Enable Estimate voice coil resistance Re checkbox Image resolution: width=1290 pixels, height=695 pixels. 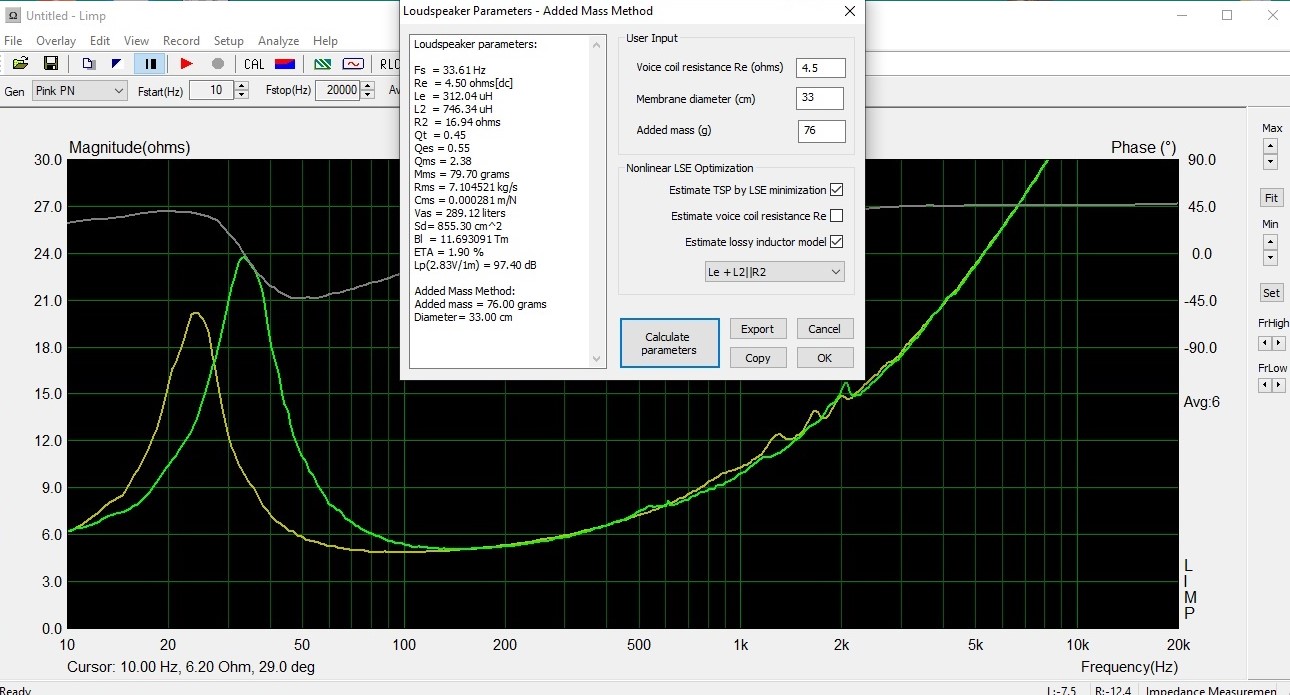(837, 216)
